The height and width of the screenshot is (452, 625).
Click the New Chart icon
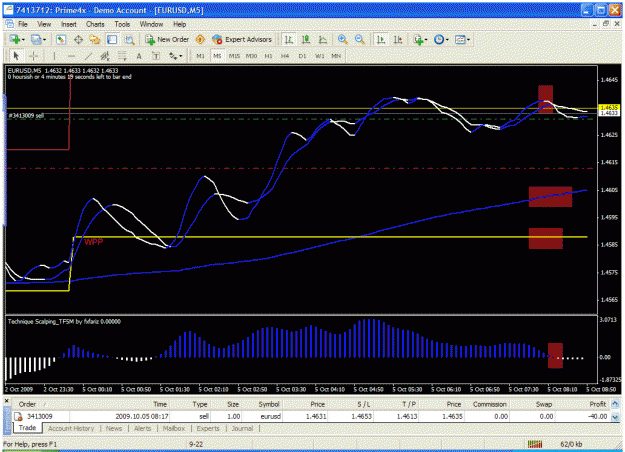14,39
